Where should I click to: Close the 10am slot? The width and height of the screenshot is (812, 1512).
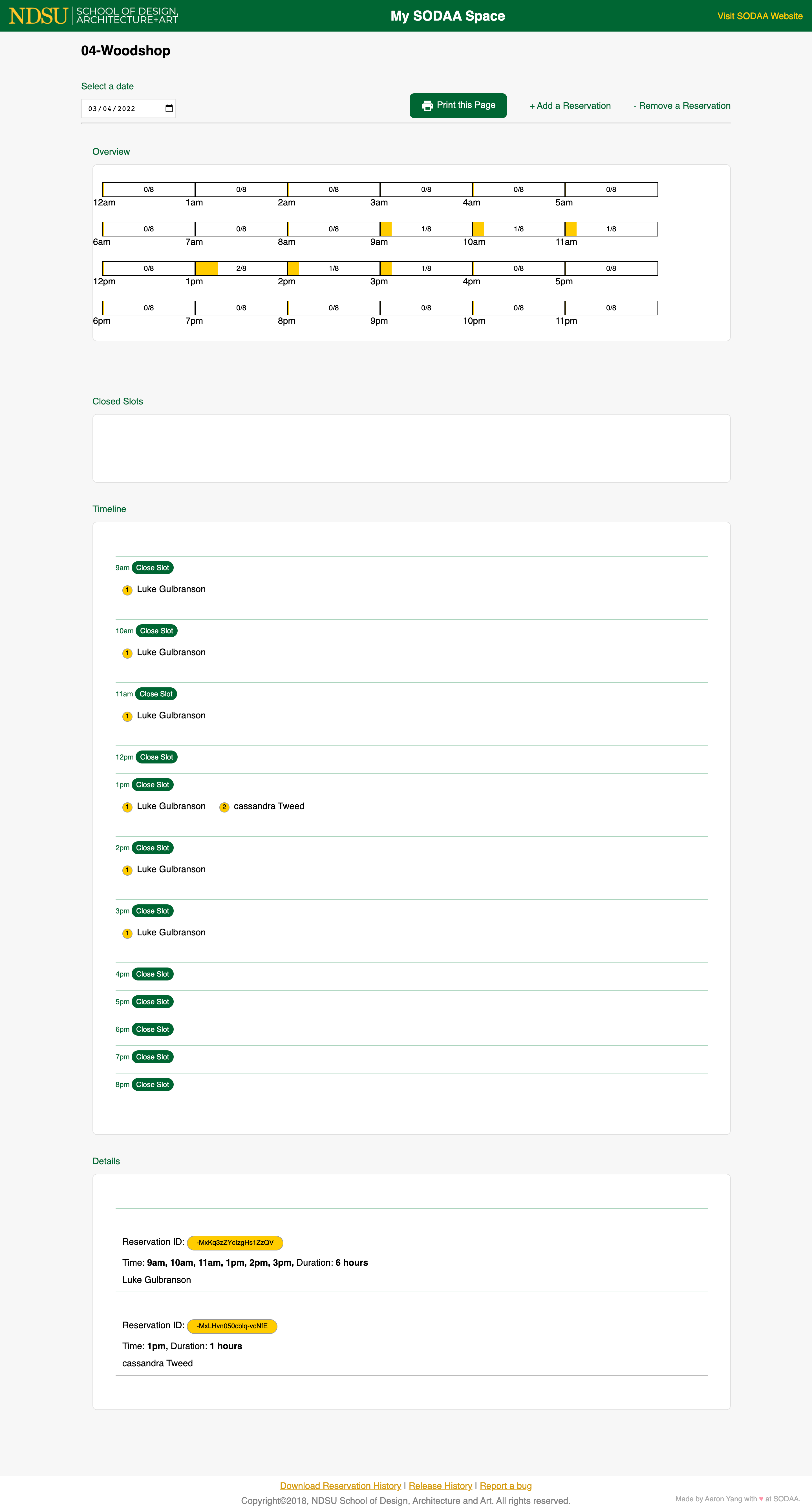pos(157,631)
